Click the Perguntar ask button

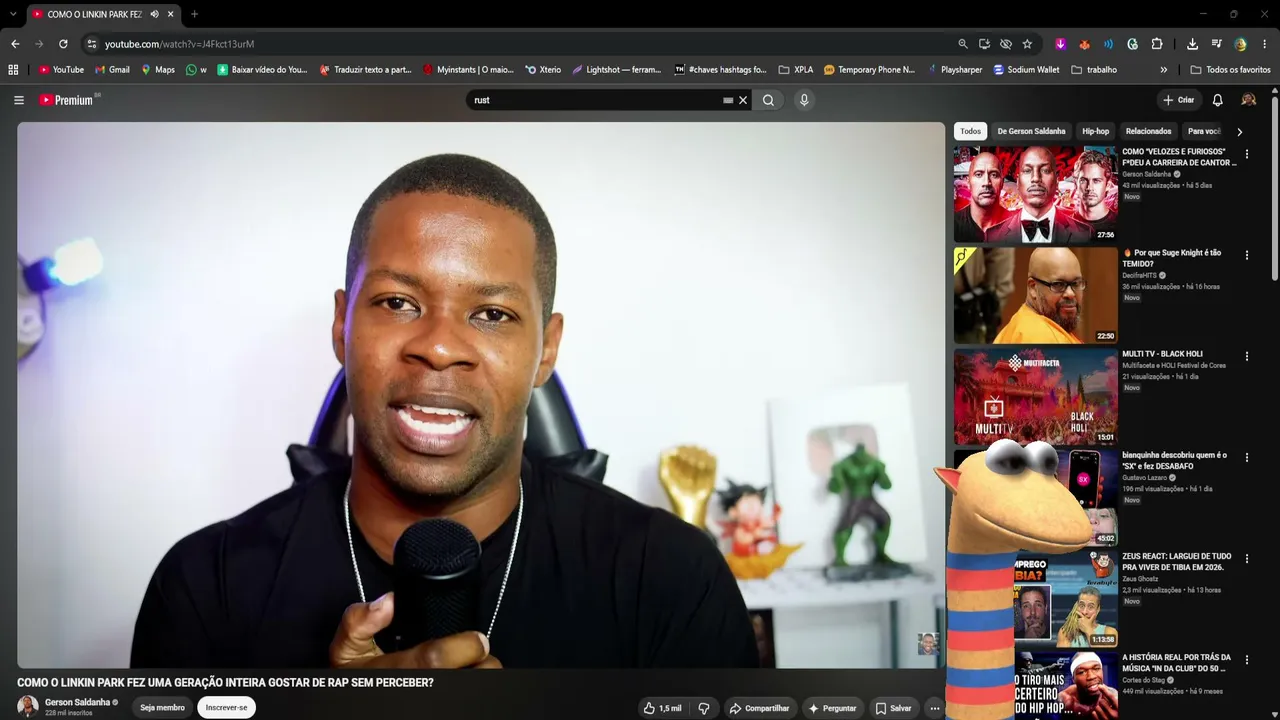coord(833,708)
